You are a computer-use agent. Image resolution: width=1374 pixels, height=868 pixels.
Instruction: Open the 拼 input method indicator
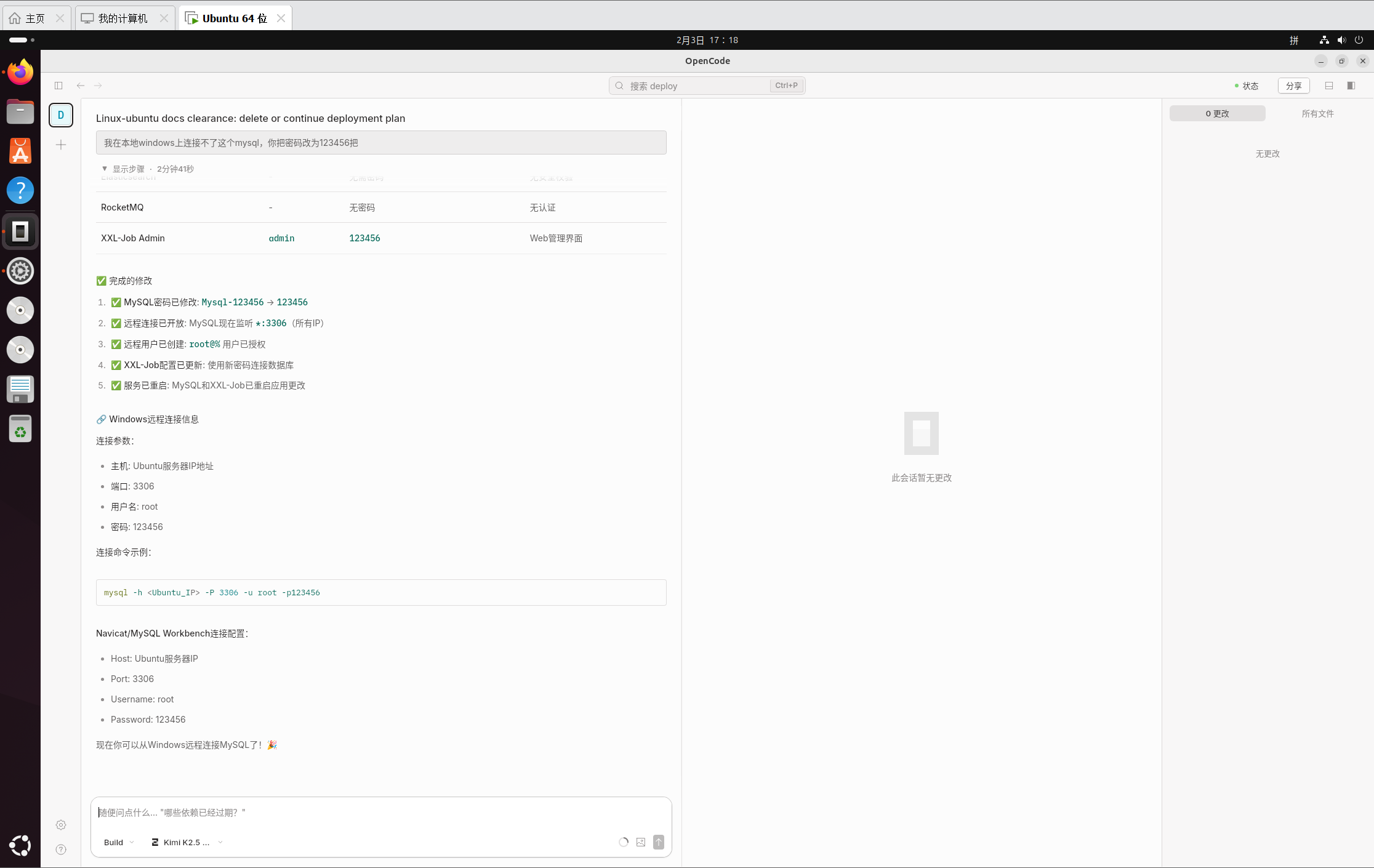coord(1294,40)
